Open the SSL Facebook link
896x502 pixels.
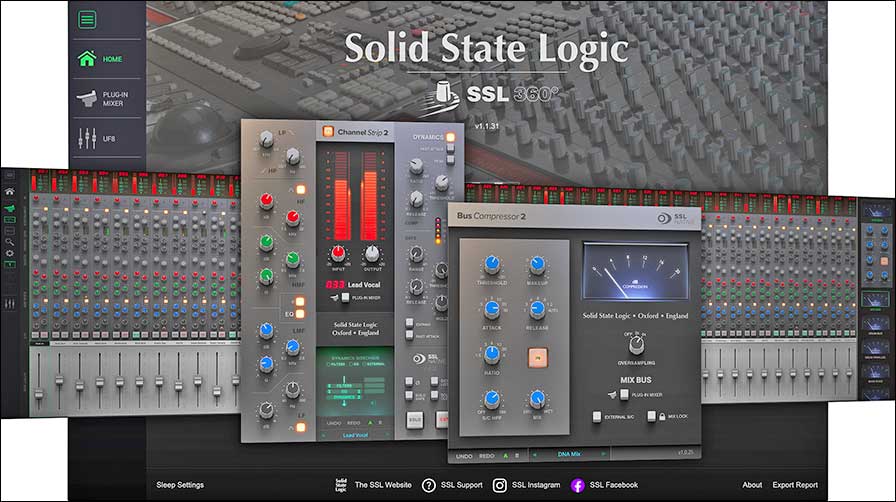pyautogui.click(x=604, y=485)
